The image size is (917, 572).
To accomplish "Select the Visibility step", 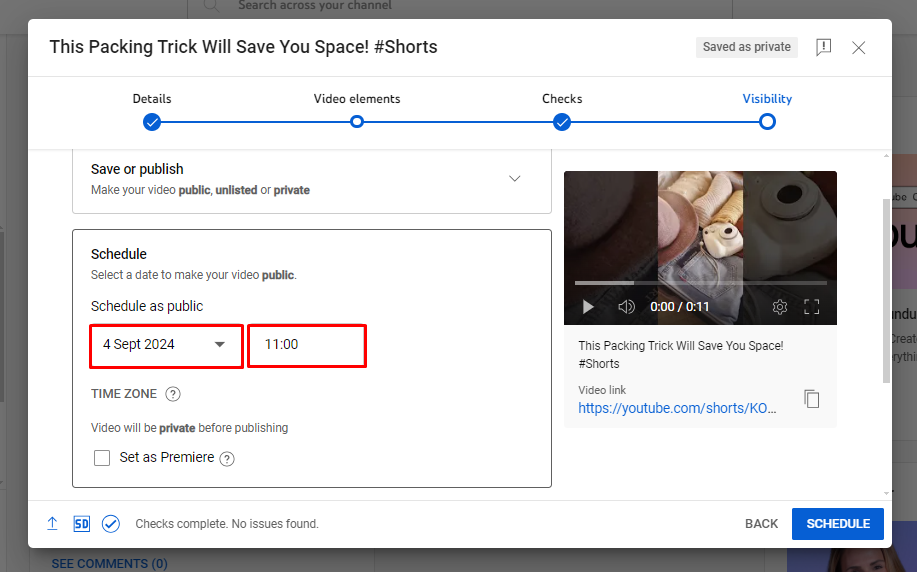I will click(x=767, y=122).
